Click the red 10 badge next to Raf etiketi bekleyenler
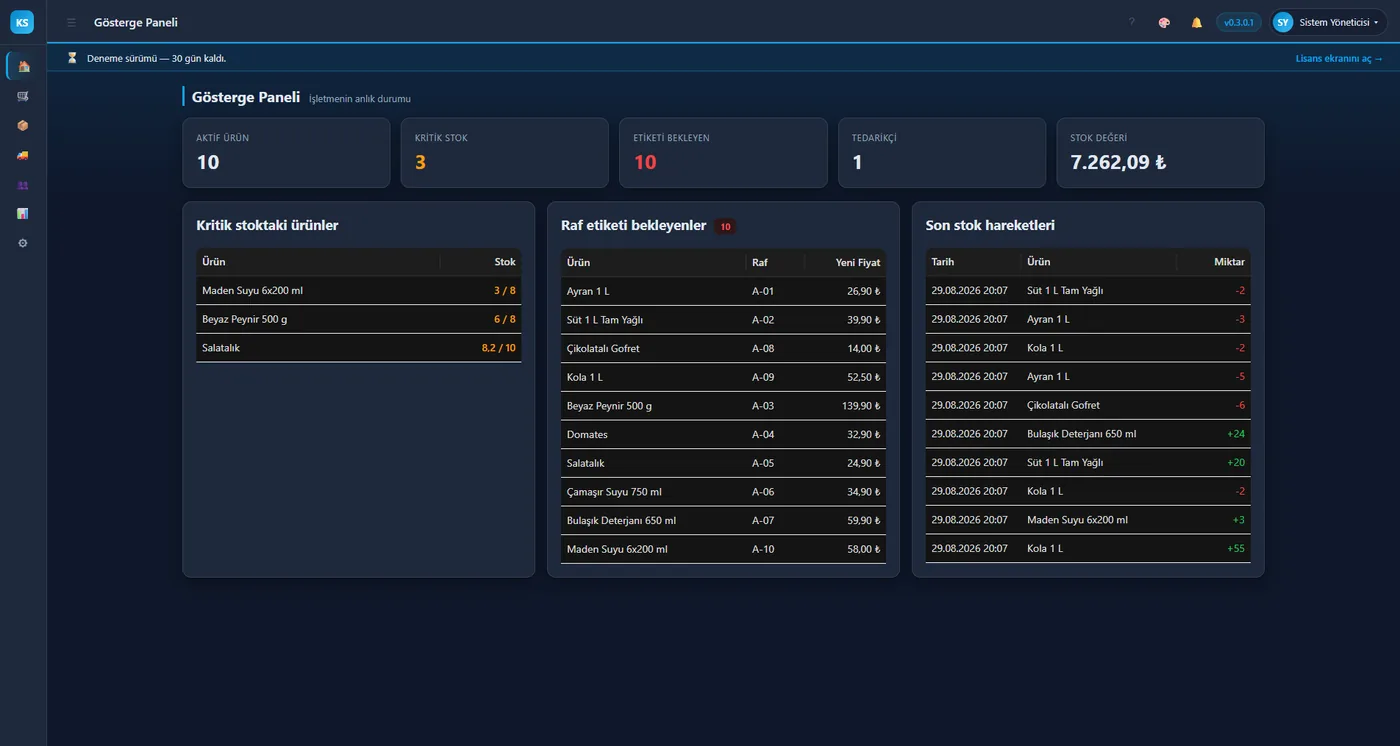The width and height of the screenshot is (1400, 746). coord(726,227)
